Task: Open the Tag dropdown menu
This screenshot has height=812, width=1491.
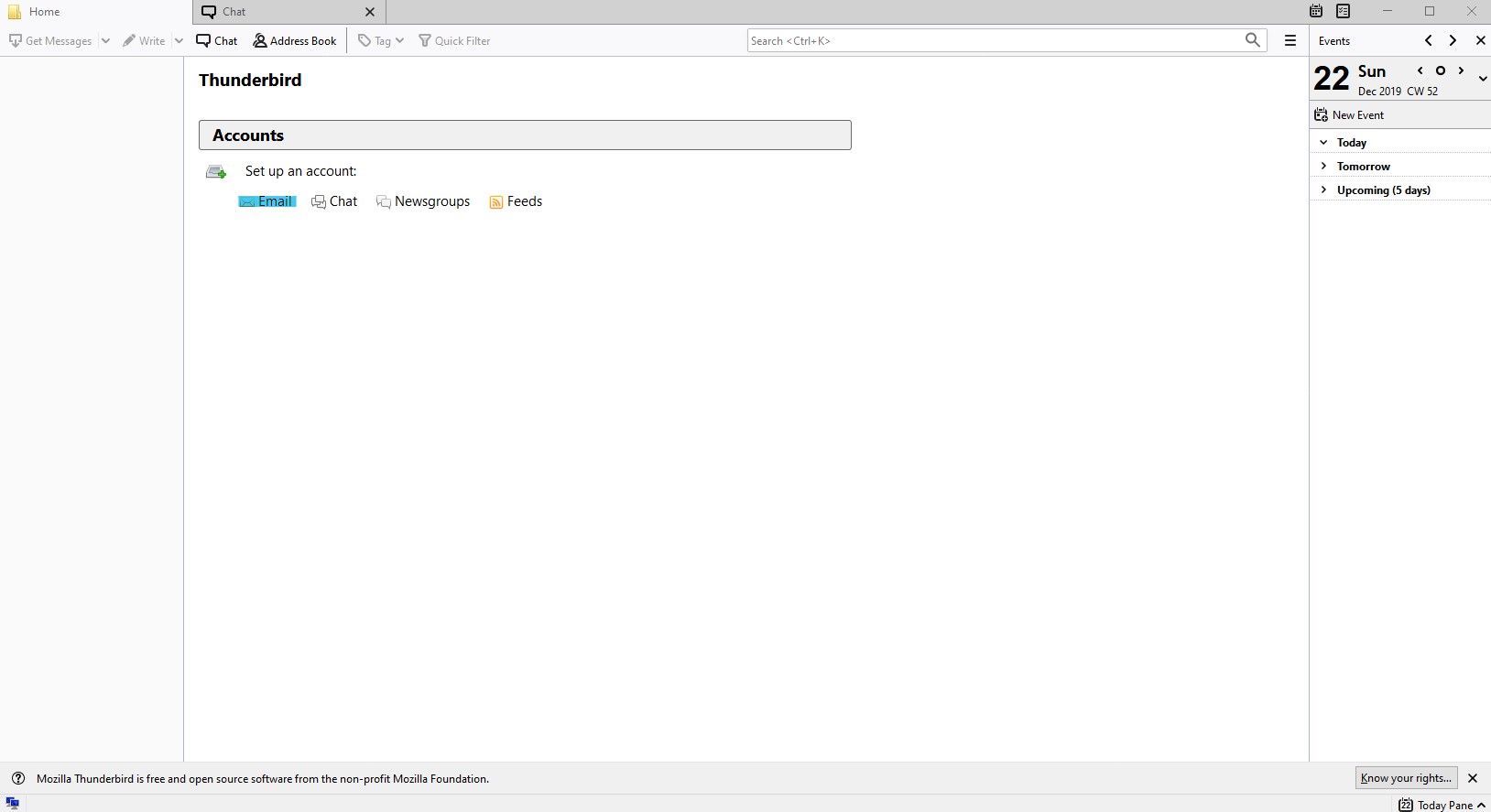Action: (x=381, y=40)
